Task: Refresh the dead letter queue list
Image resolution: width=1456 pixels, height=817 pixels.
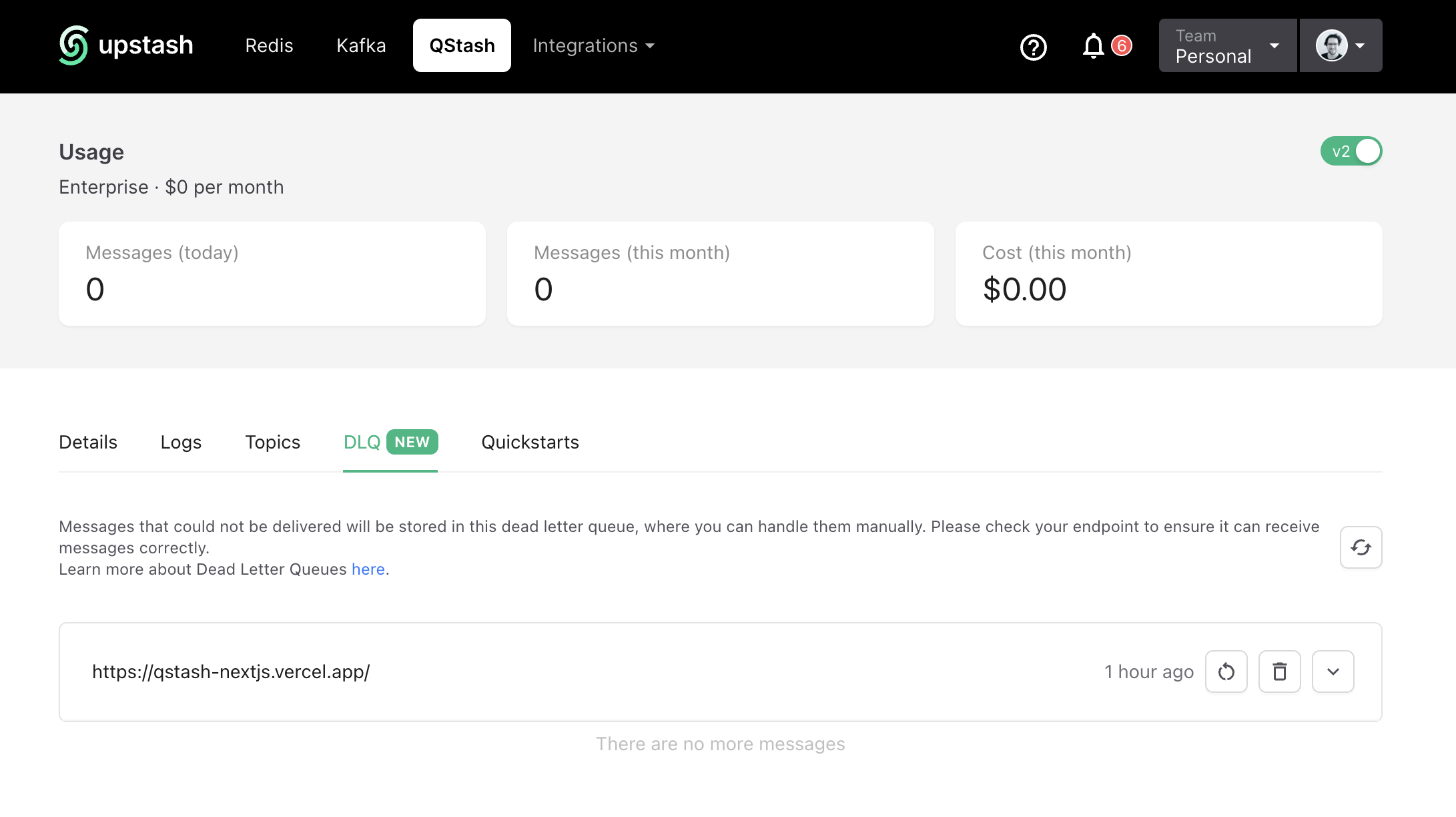Action: (1361, 547)
